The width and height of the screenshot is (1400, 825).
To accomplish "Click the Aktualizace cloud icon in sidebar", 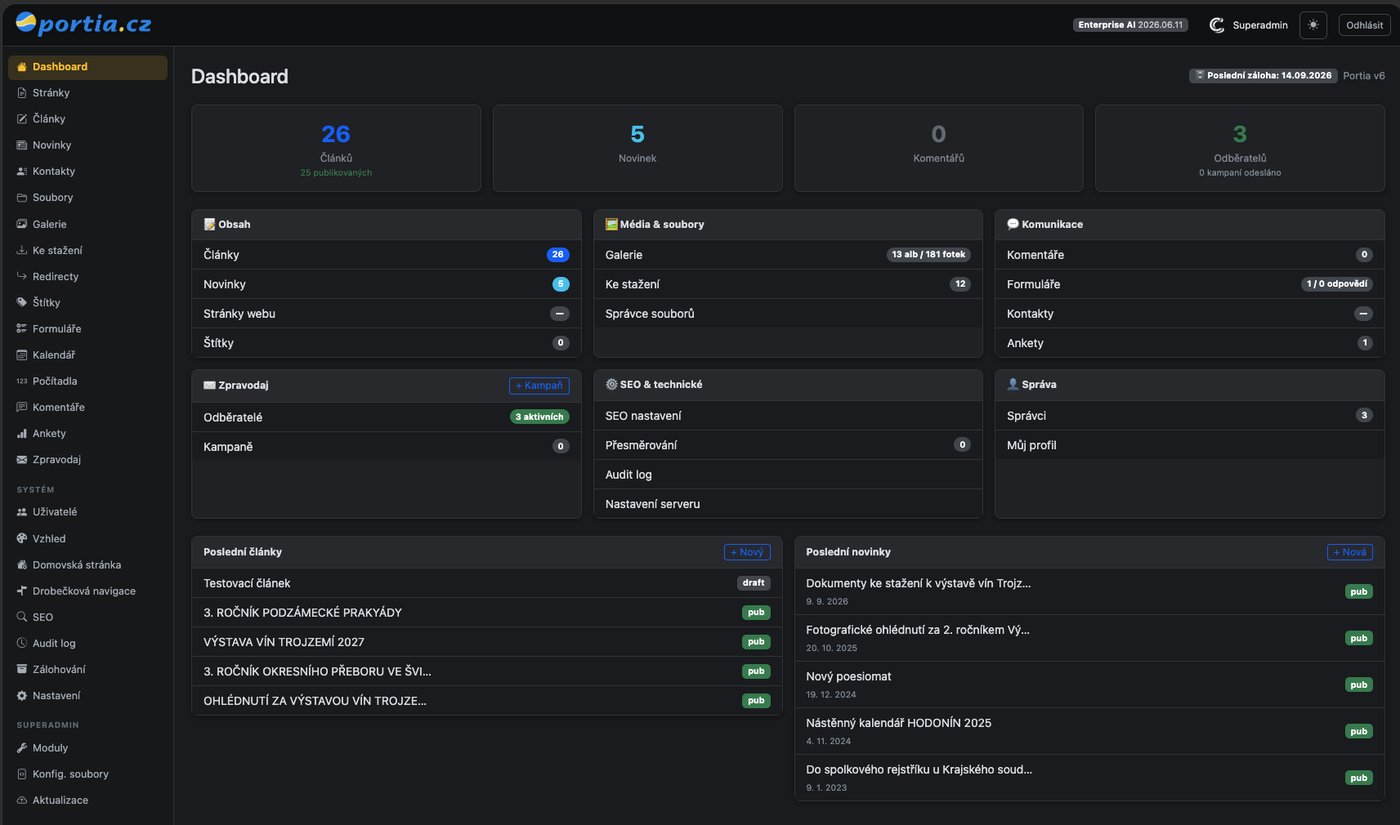I will tap(22, 800).
